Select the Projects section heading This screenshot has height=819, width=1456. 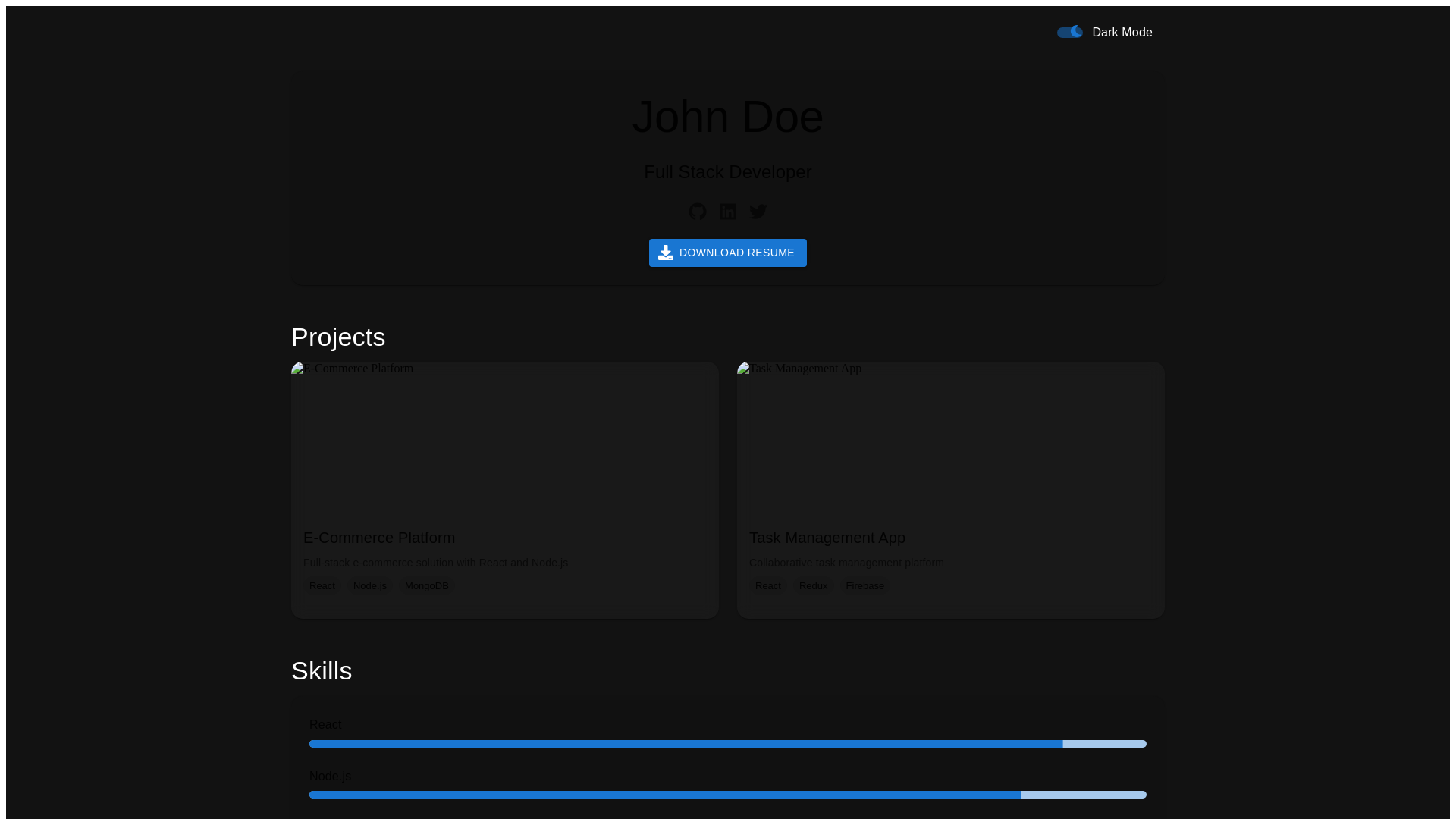click(x=337, y=337)
